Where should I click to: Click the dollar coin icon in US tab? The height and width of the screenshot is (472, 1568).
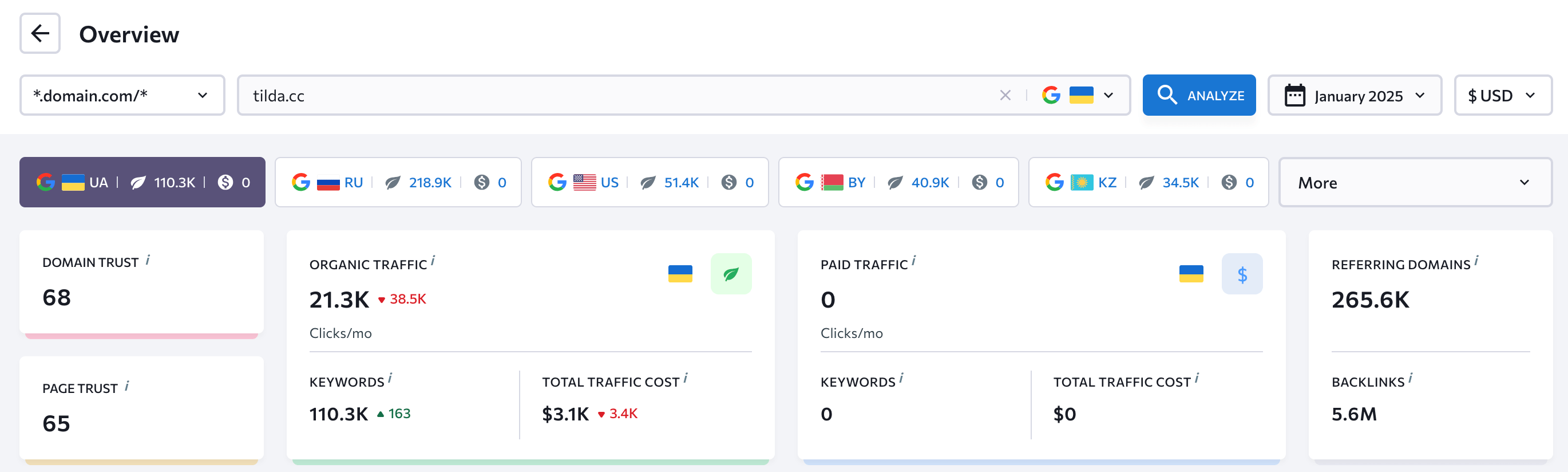coord(728,182)
